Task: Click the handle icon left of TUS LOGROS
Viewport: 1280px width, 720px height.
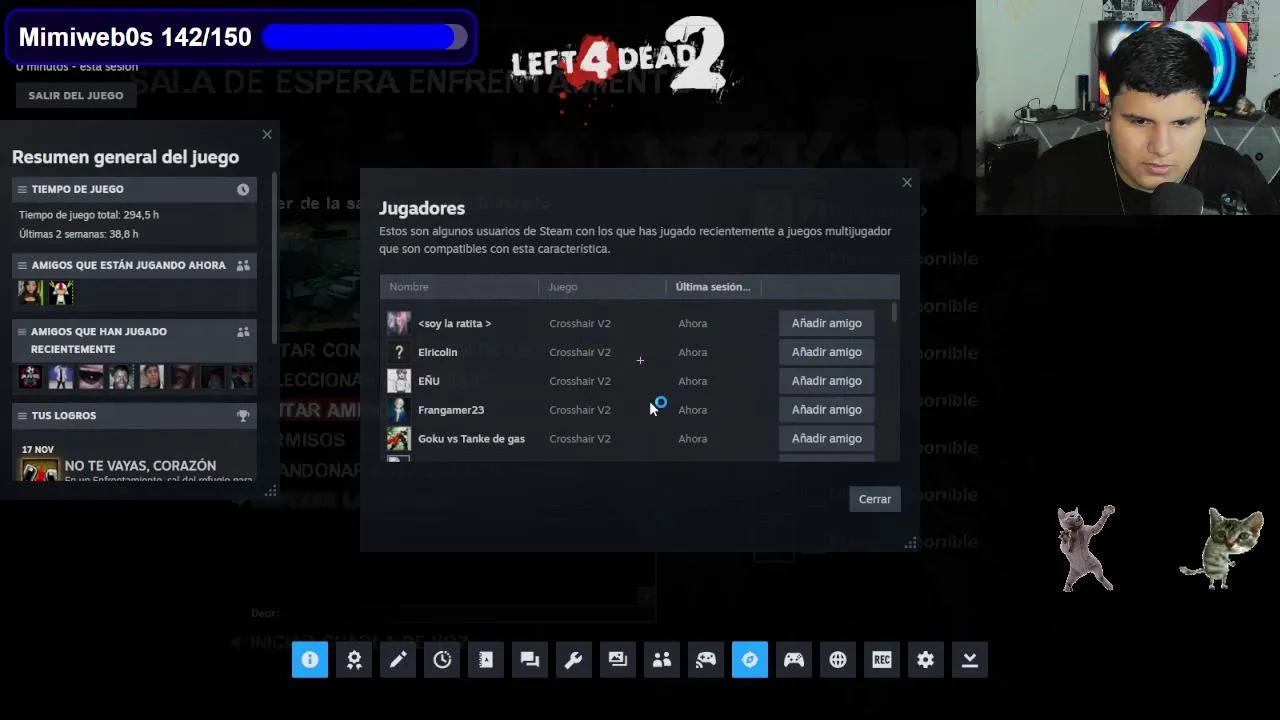Action: (22, 415)
